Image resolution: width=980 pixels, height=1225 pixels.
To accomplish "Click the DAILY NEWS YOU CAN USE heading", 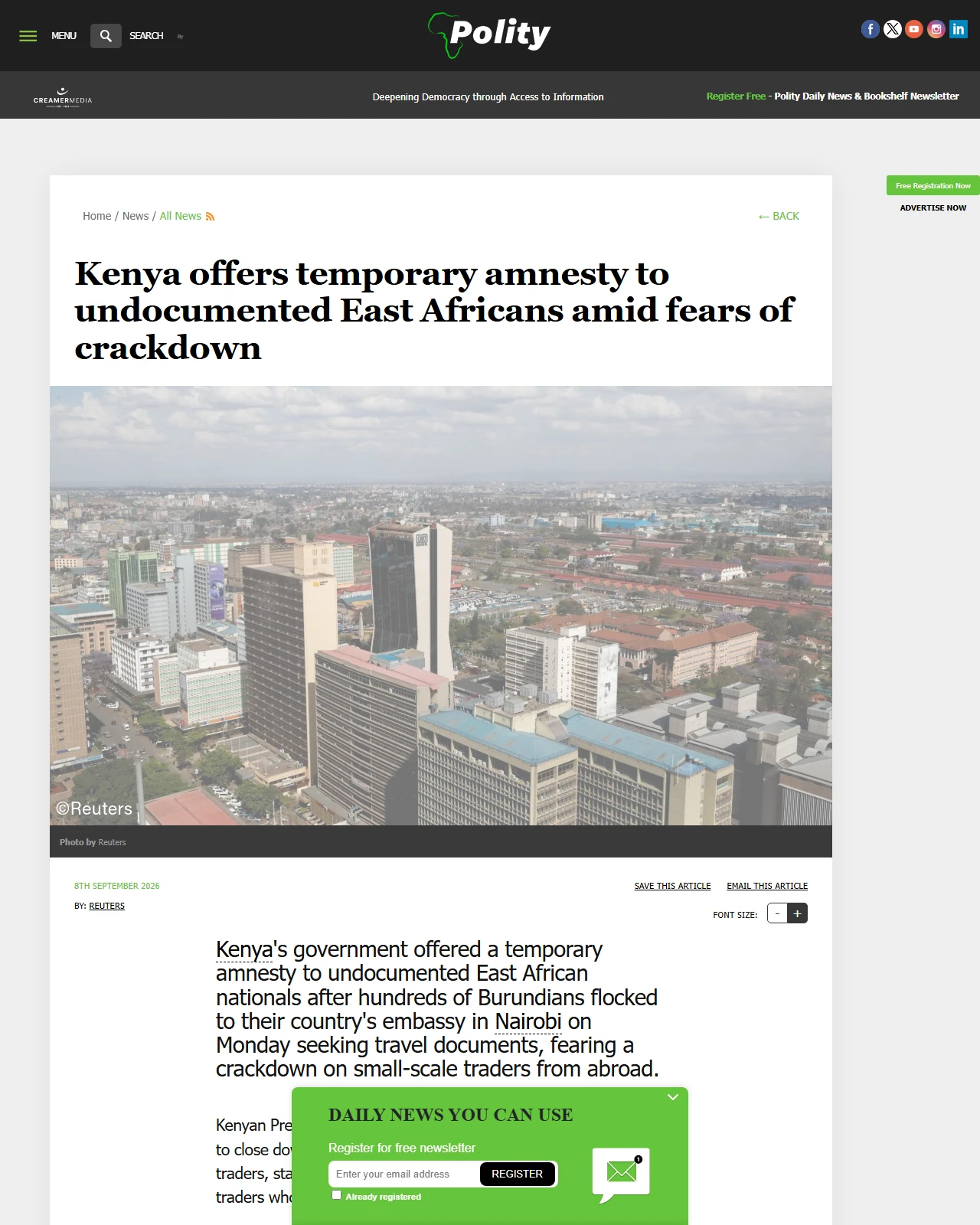I will [x=450, y=1115].
